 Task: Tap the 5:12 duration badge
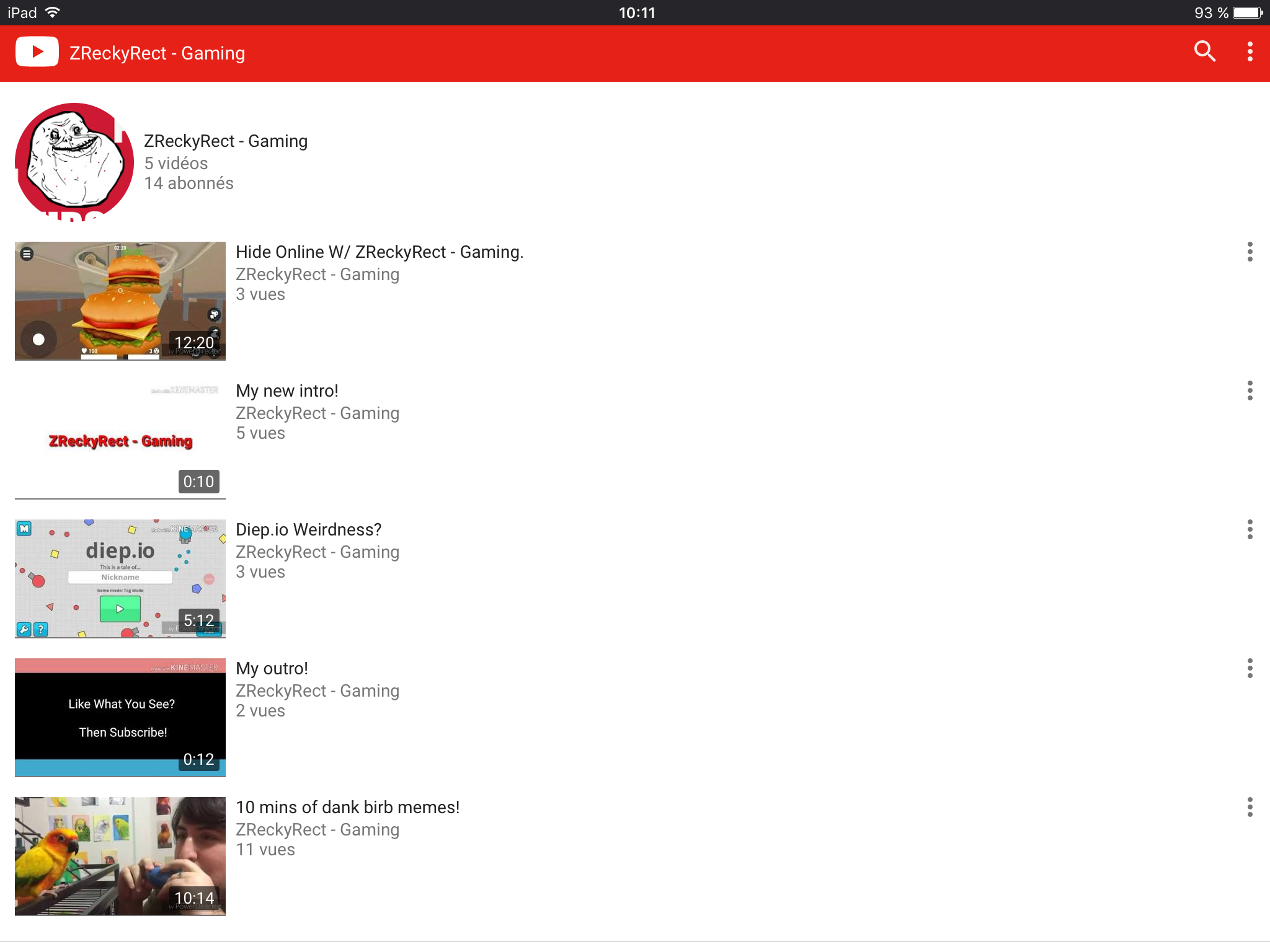point(199,620)
